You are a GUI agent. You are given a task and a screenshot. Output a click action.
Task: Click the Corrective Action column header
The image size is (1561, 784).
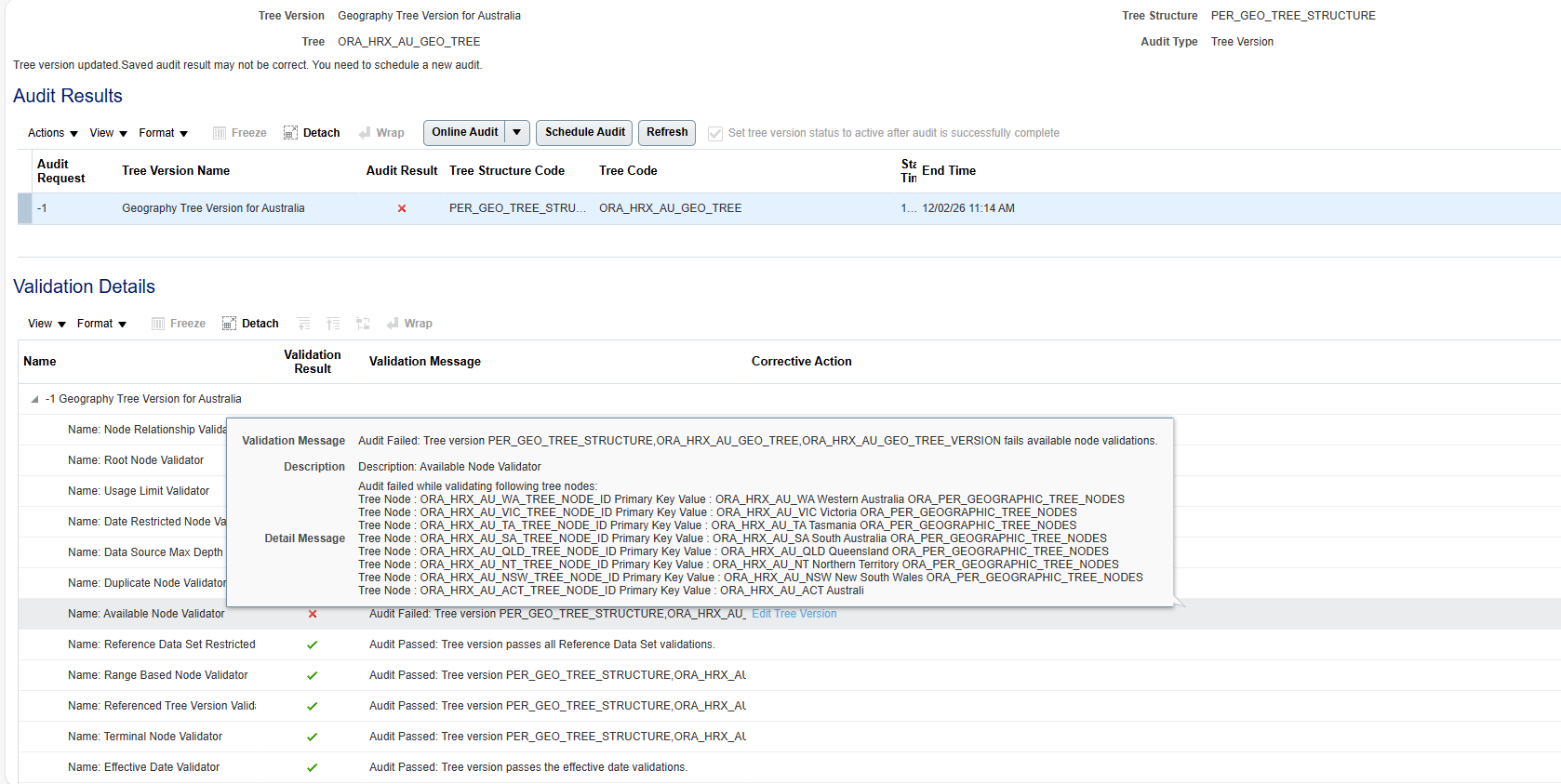[x=802, y=362]
